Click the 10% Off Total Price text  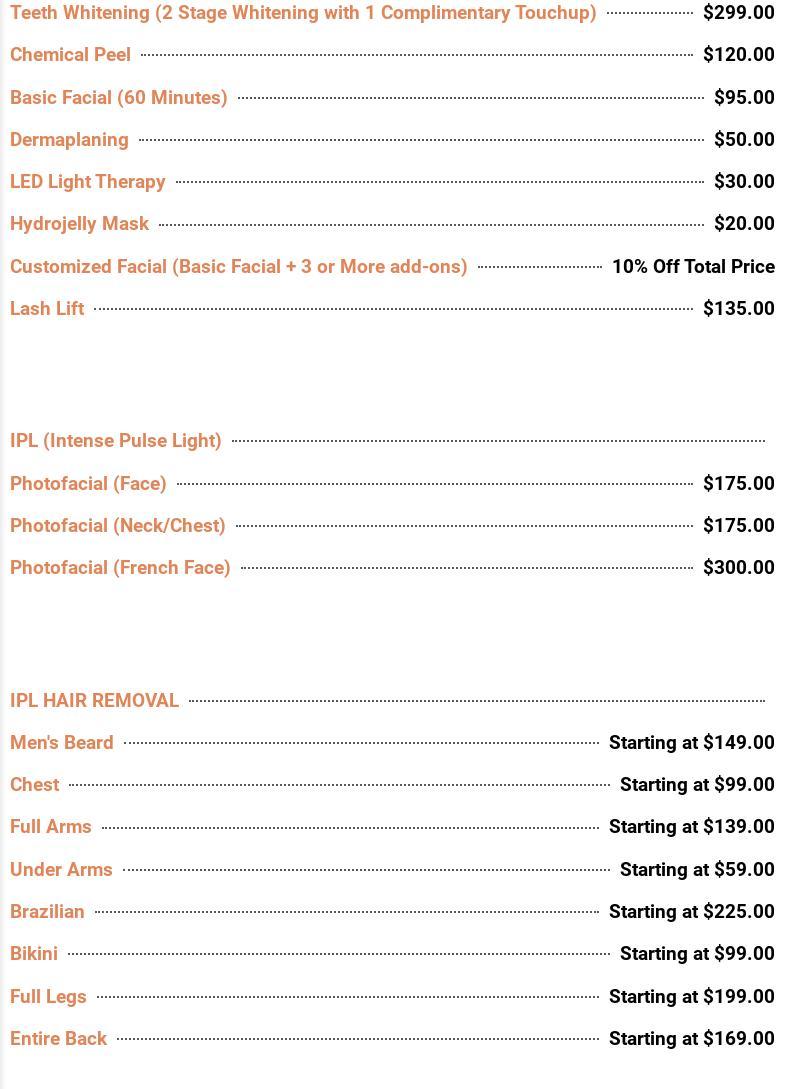pyautogui.click(x=693, y=267)
